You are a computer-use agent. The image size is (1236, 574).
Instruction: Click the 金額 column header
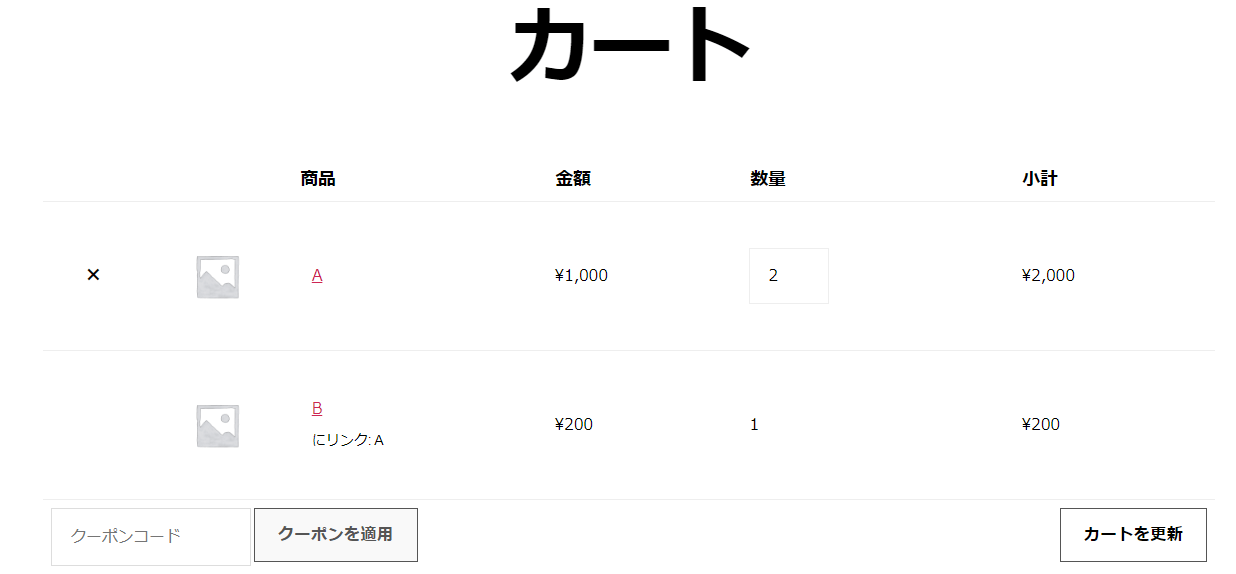[x=573, y=179]
